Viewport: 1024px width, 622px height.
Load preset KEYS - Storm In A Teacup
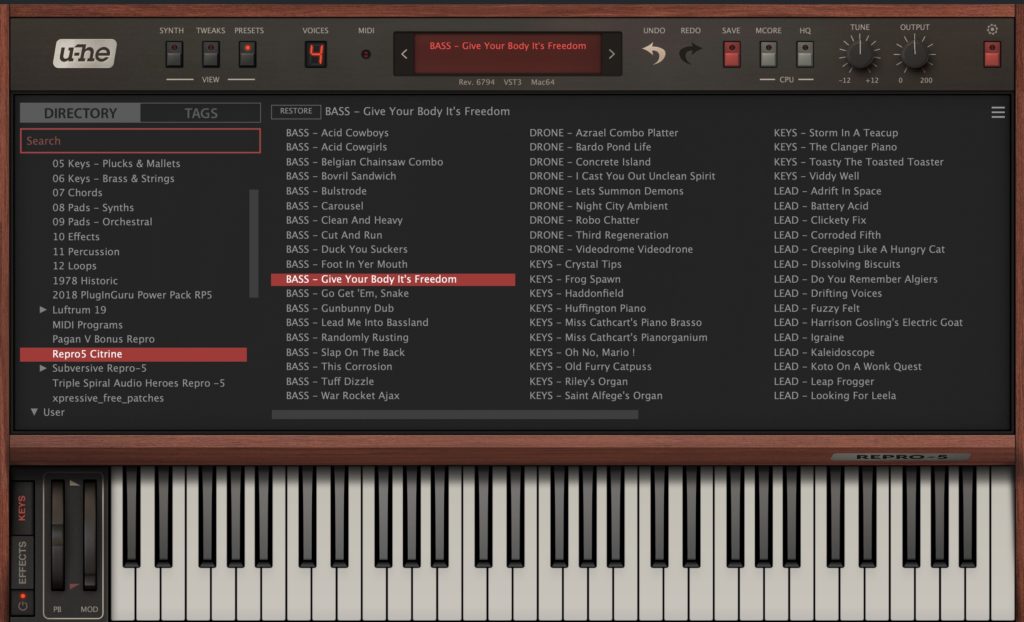(x=836, y=133)
